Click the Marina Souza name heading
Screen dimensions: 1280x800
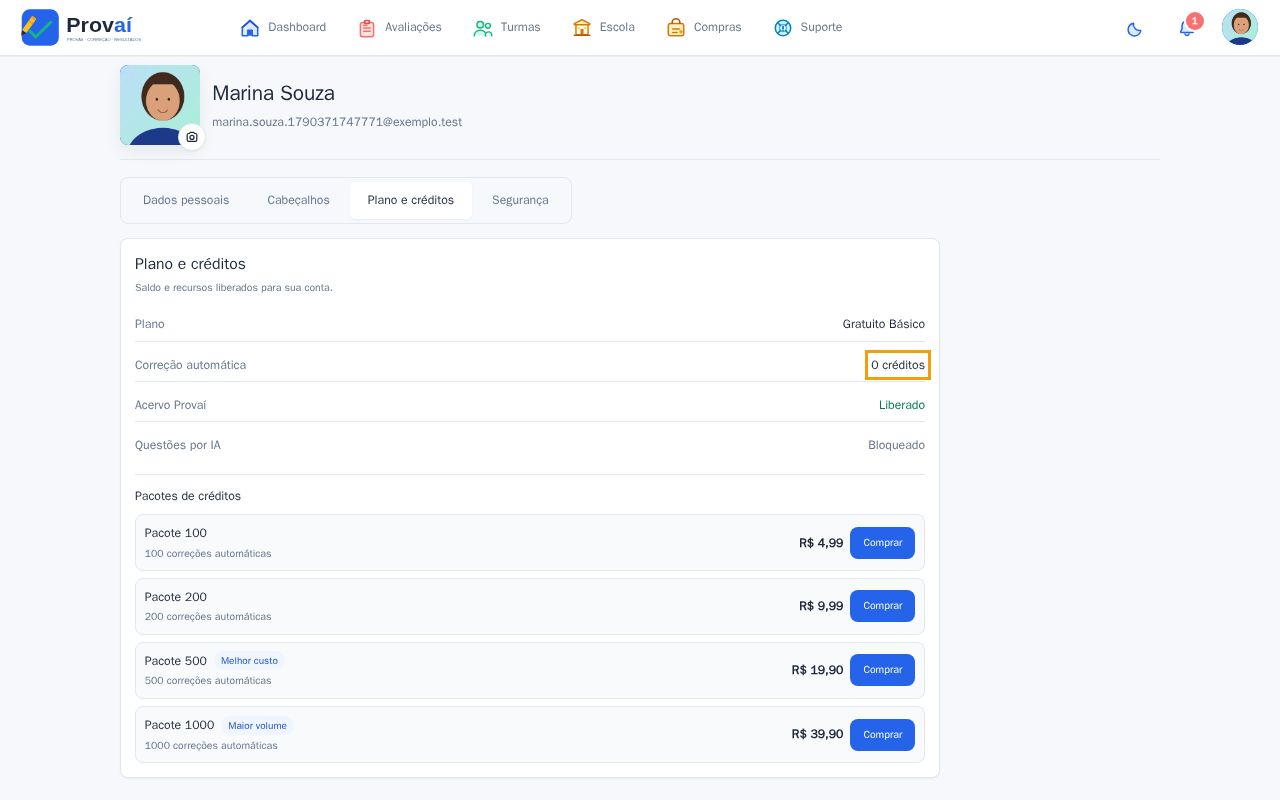(x=273, y=93)
